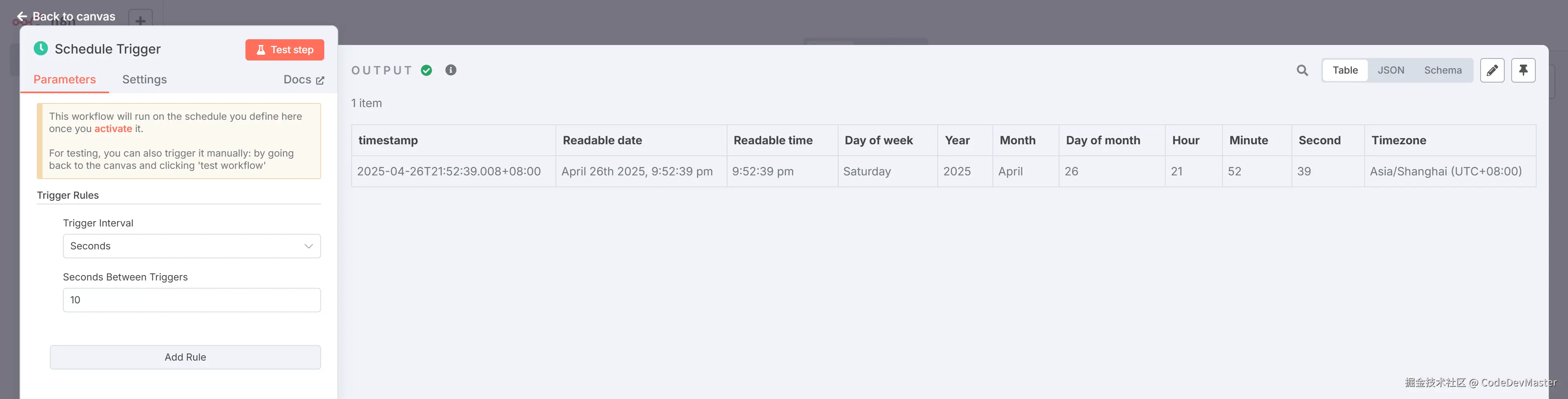
Task: Click the pencil edit output icon
Action: click(1492, 71)
